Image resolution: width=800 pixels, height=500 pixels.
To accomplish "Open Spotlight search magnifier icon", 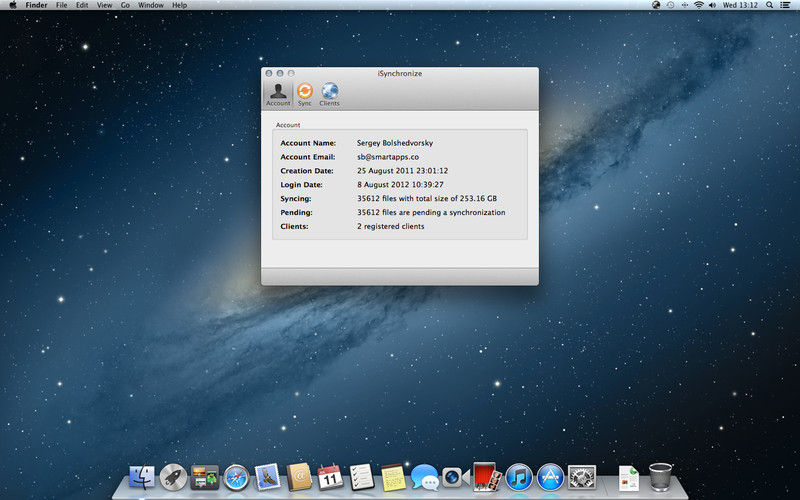I will 769,5.
